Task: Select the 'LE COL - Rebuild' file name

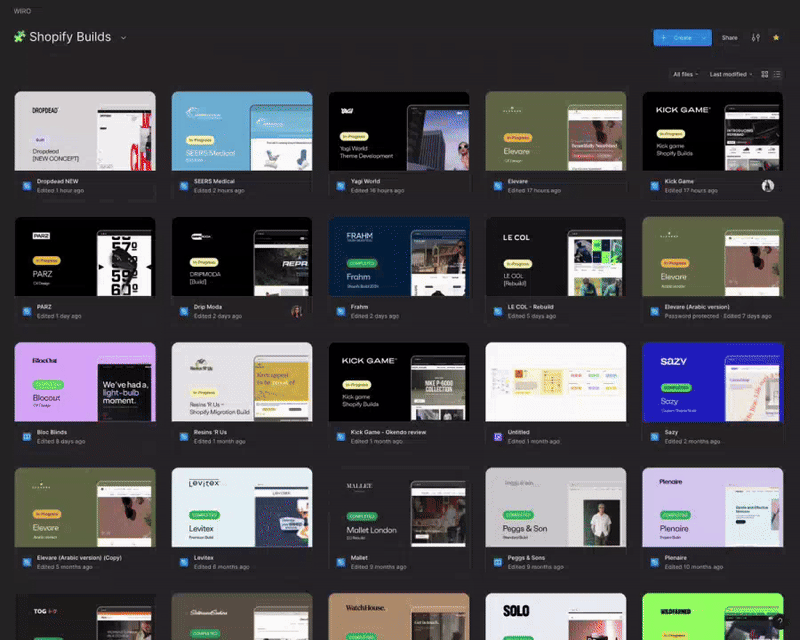Action: click(531, 307)
